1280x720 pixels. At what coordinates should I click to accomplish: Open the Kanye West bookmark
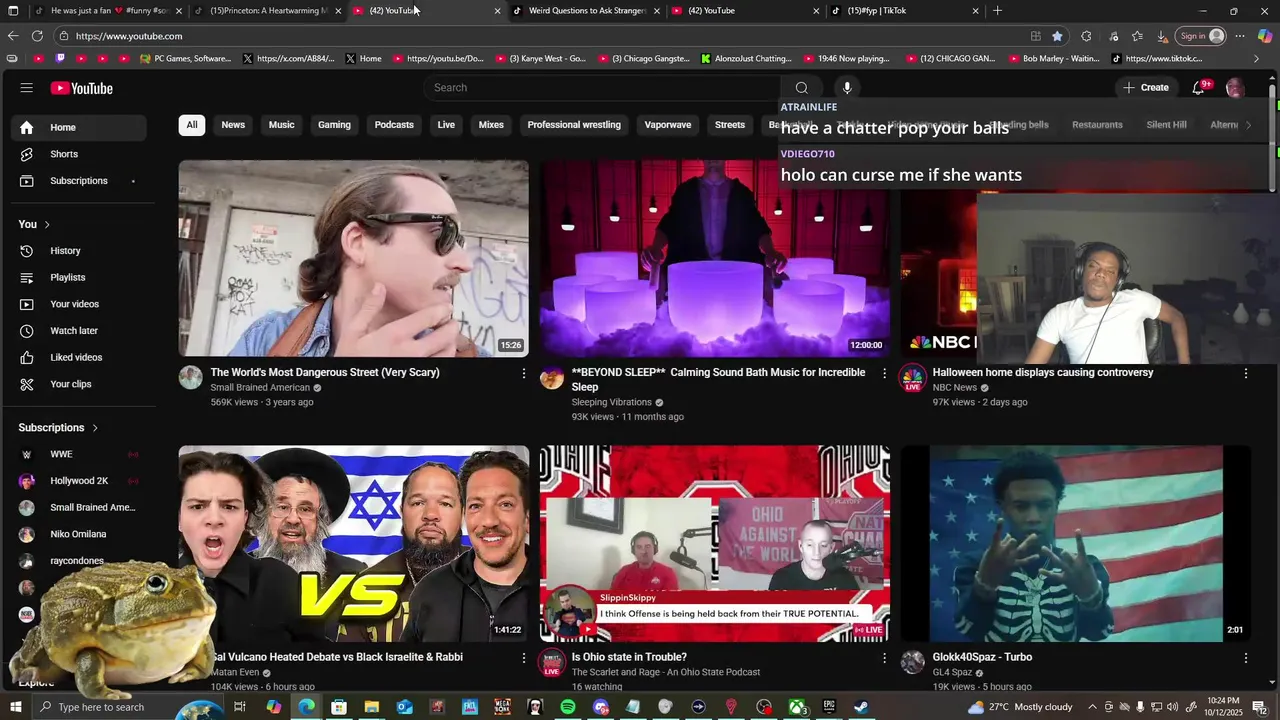coord(540,59)
